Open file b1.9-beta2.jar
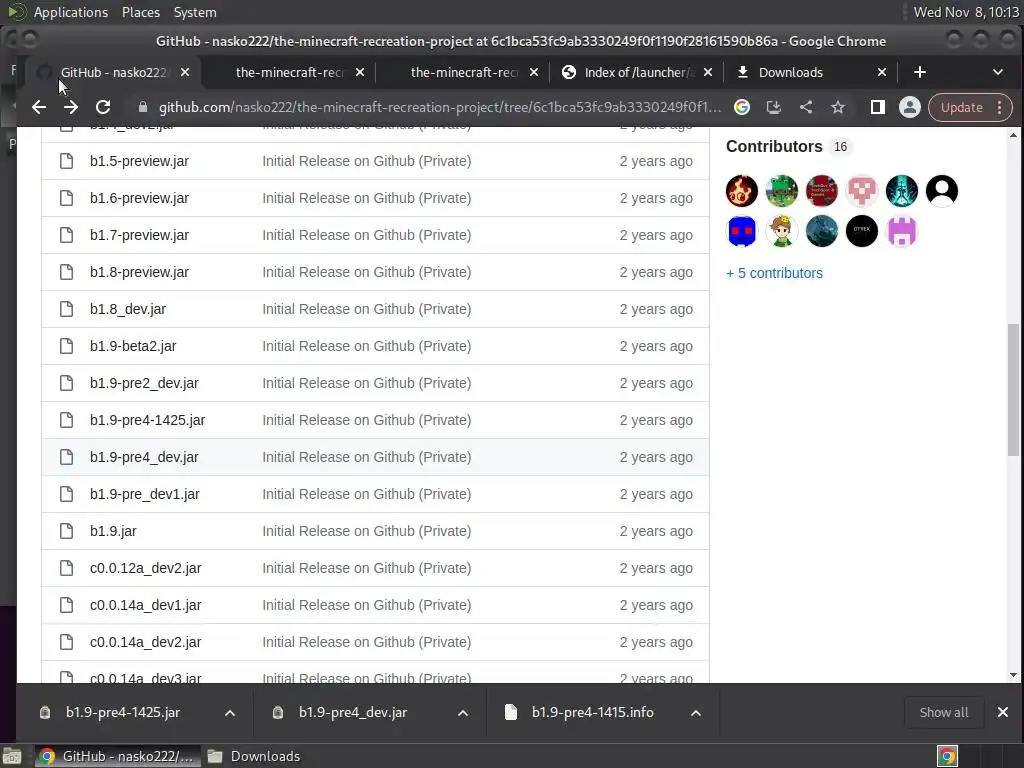 pos(133,346)
